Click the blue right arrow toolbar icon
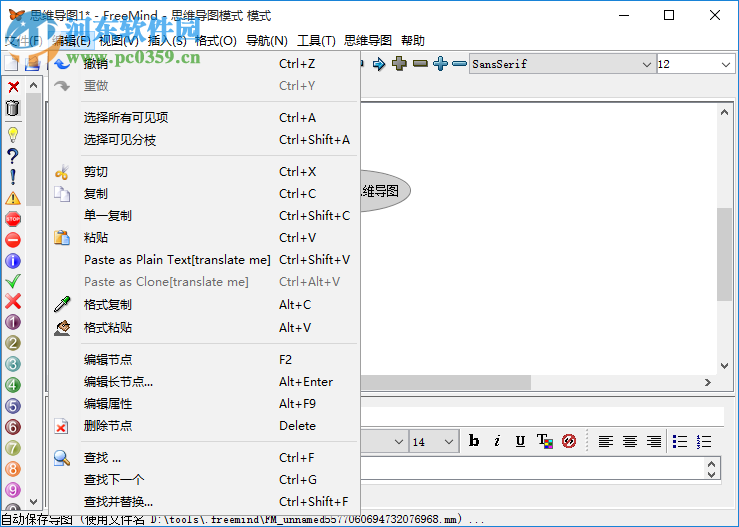The image size is (739, 527). coord(378,64)
